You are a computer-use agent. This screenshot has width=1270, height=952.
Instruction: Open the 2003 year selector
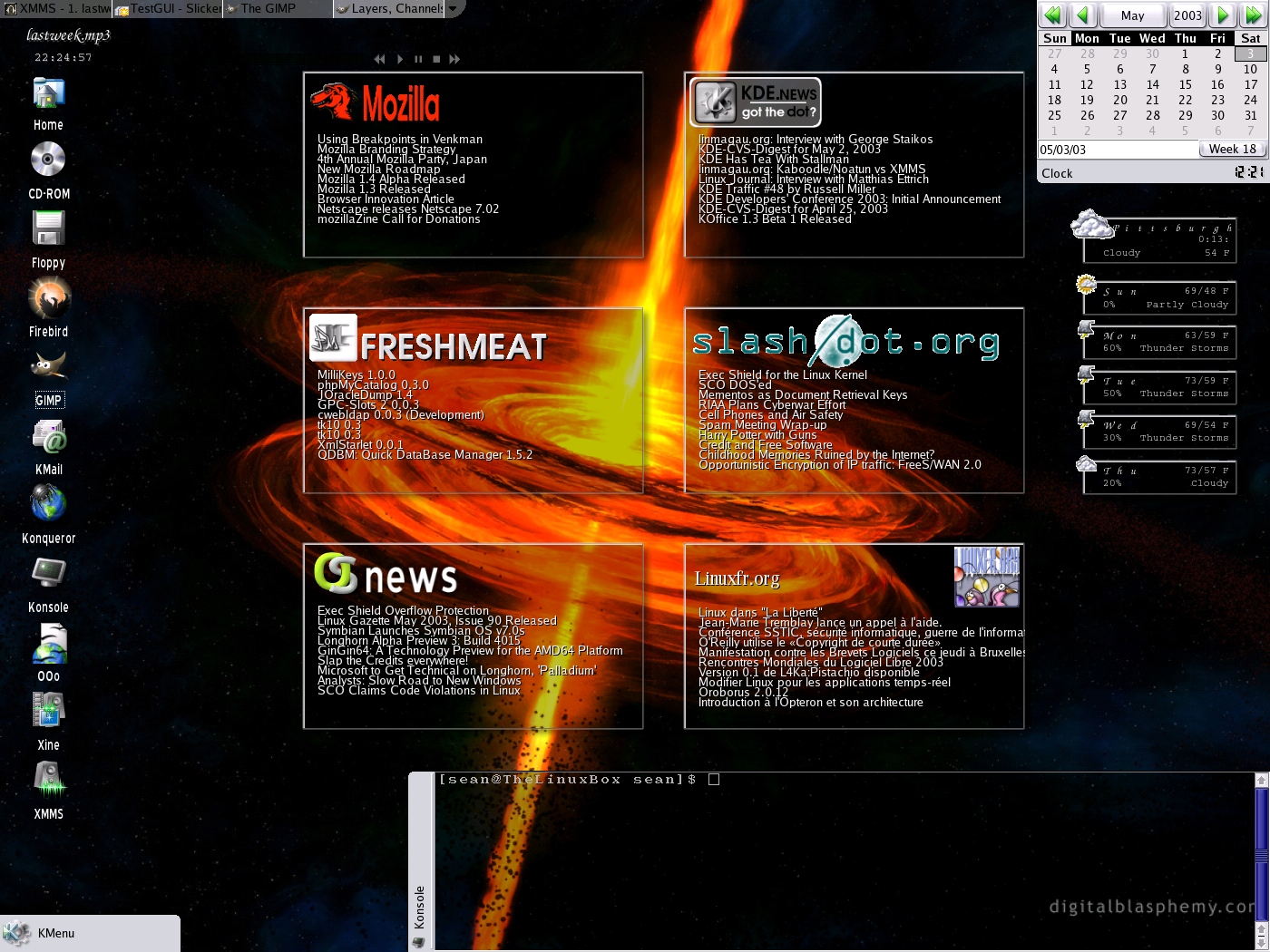coord(1187,15)
